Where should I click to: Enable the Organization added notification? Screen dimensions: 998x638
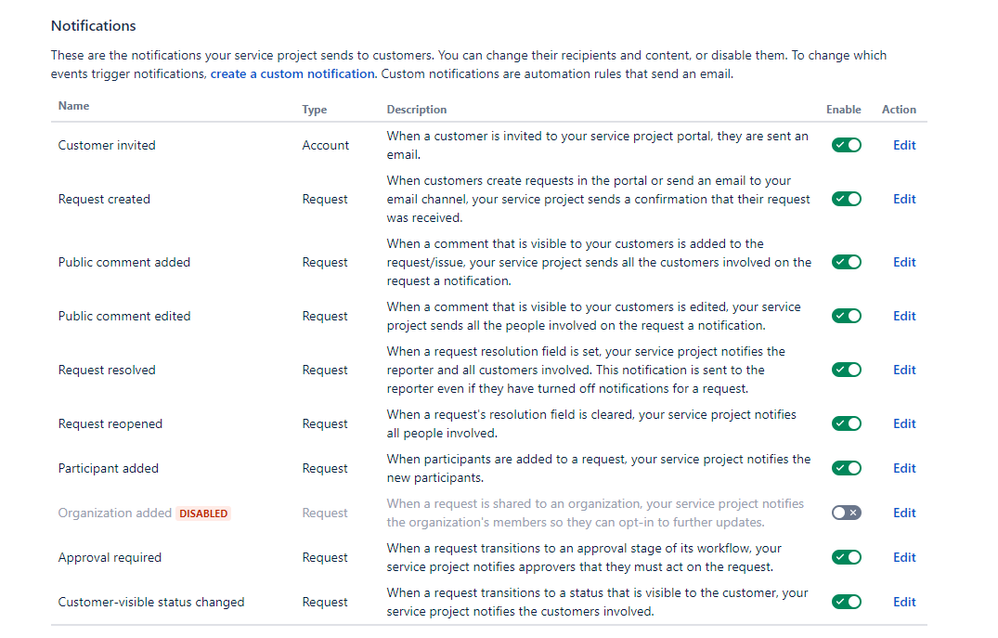[x=846, y=512]
